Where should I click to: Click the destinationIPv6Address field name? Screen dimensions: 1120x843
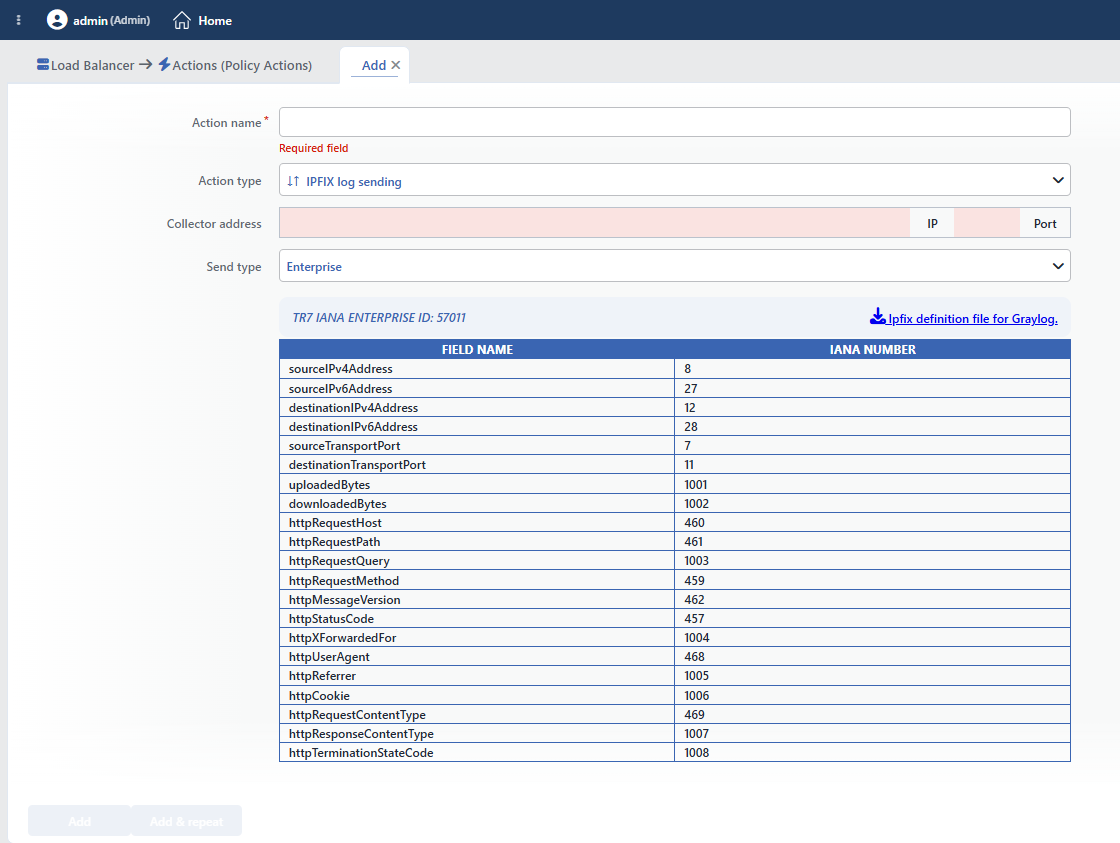pos(353,427)
